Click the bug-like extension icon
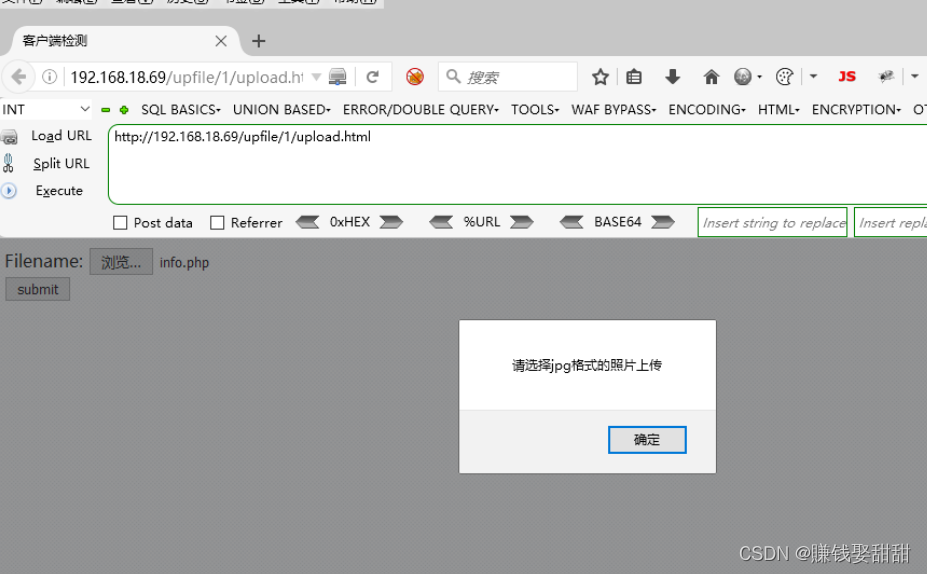This screenshot has height=574, width=927. (x=886, y=77)
